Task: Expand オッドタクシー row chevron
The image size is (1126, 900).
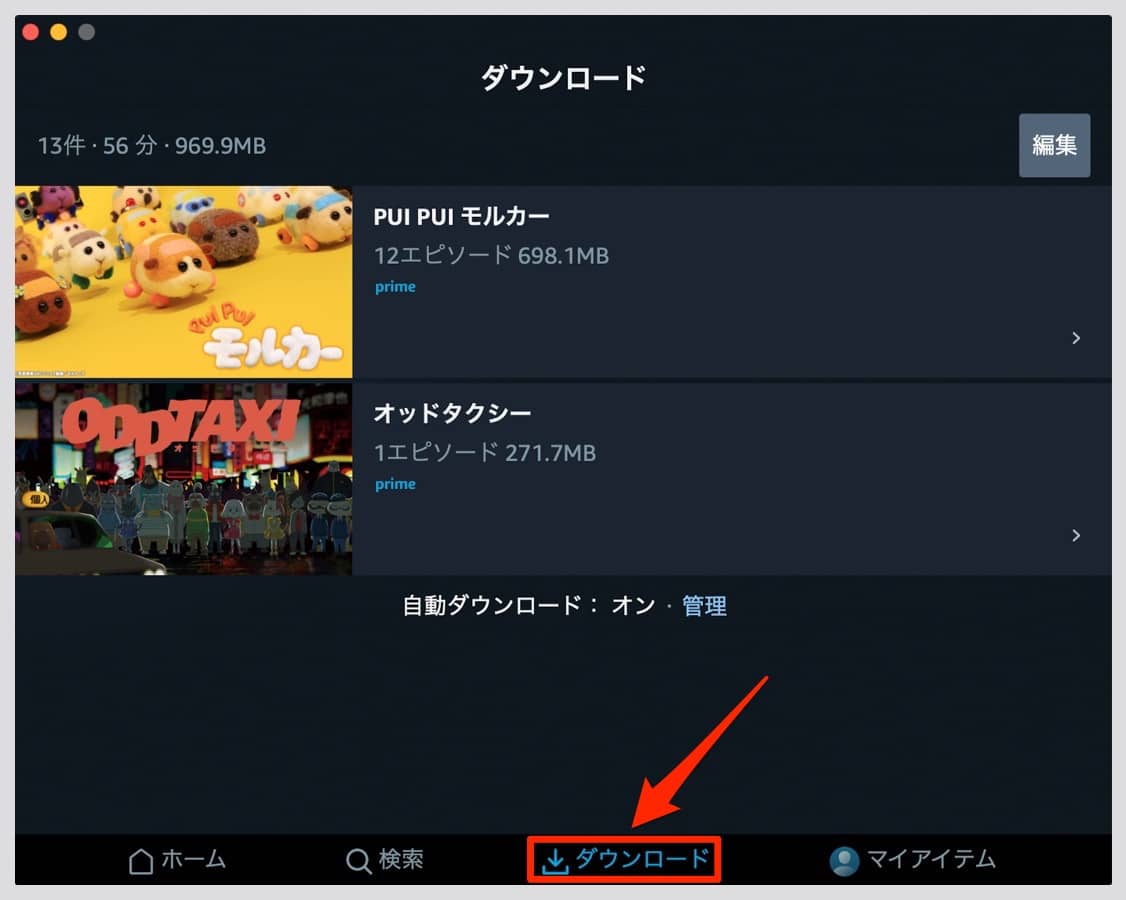Action: [1076, 535]
